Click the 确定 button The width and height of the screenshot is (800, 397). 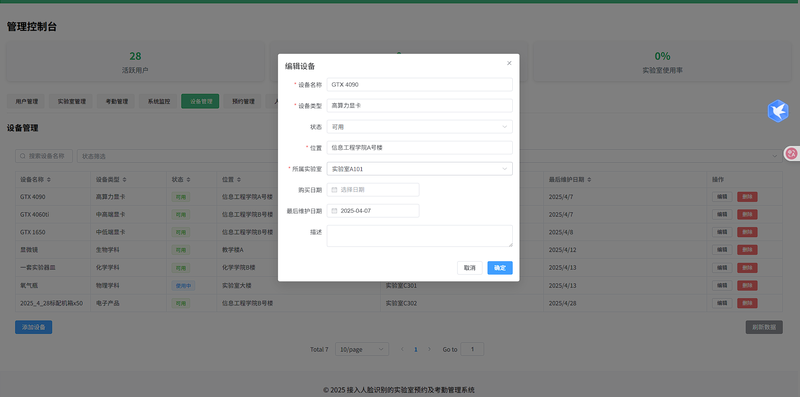point(500,268)
